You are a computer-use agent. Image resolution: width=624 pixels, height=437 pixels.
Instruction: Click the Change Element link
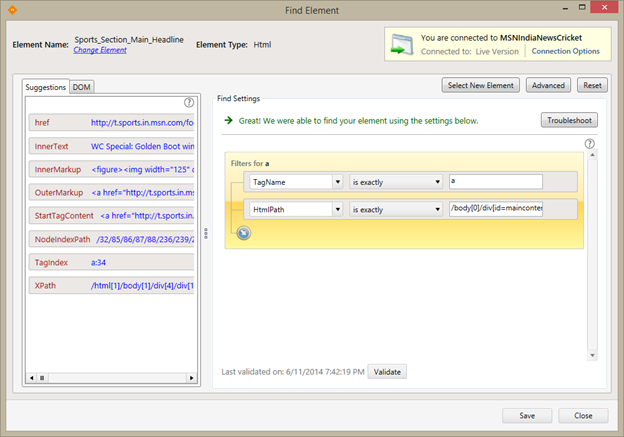pos(101,50)
